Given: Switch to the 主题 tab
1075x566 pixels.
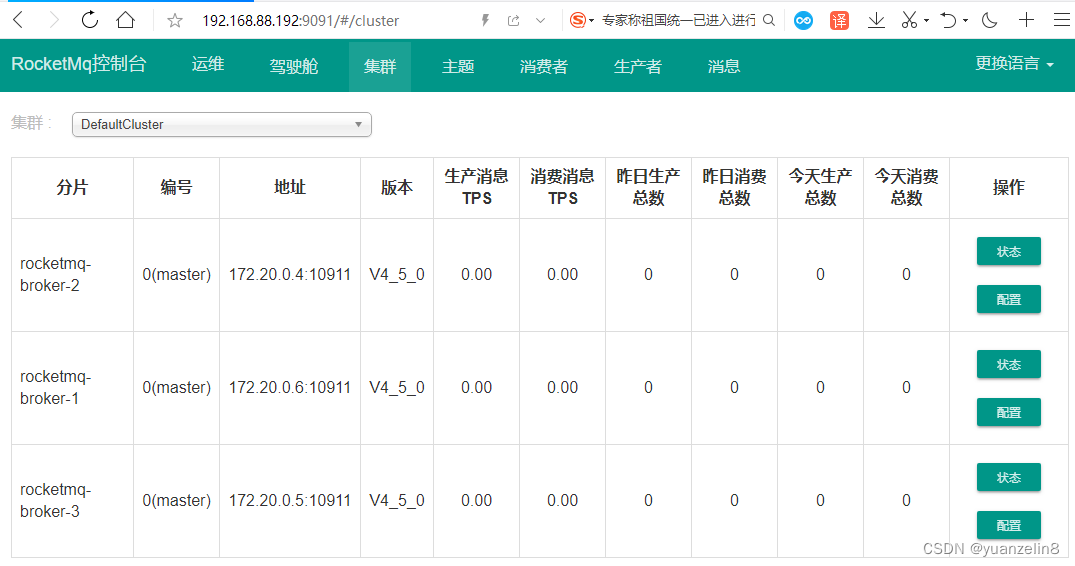Looking at the screenshot, I should click(458, 66).
